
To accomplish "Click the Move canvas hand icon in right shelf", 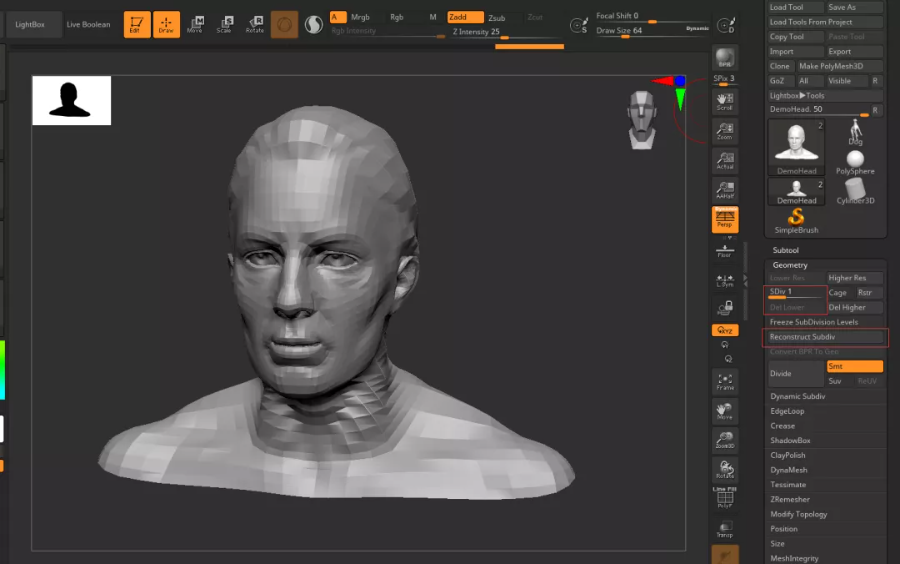I will (725, 411).
